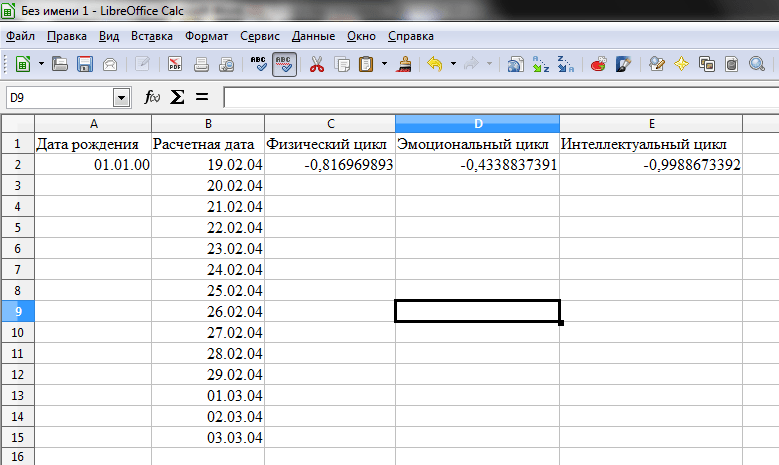Select highlighted row 9 header

(17, 311)
